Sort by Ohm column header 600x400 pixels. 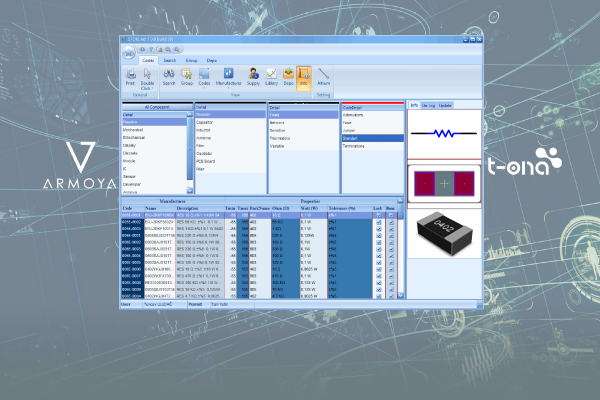285,208
